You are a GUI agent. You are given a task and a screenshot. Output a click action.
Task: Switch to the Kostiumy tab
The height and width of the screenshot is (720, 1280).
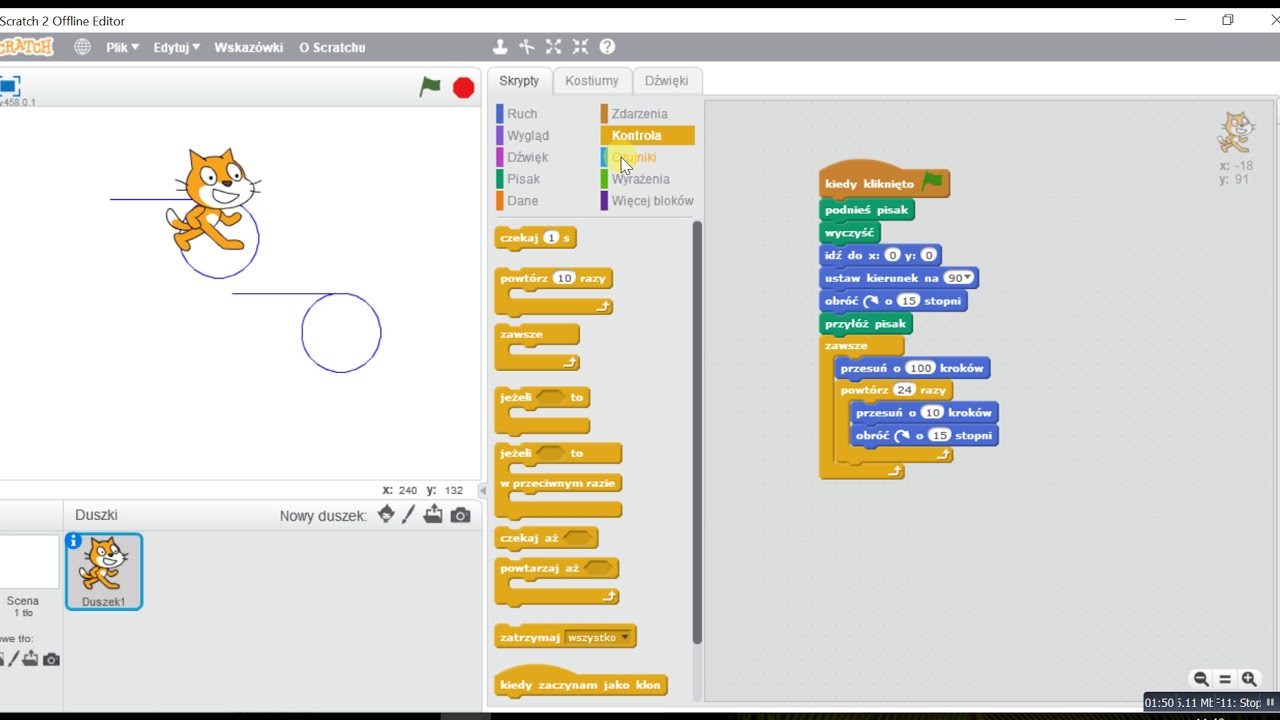[592, 81]
